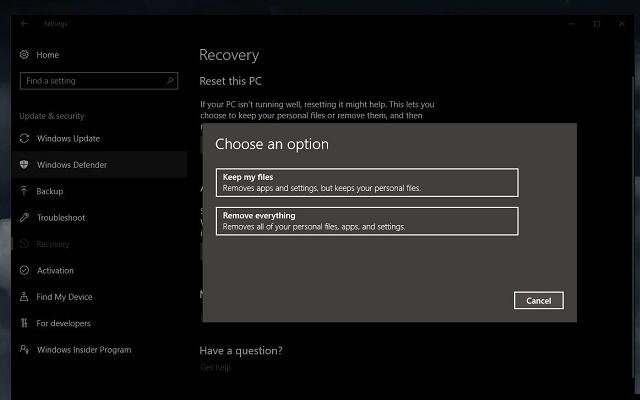Maximize the Settings window
This screenshot has width=640, height=400.
click(597, 24)
